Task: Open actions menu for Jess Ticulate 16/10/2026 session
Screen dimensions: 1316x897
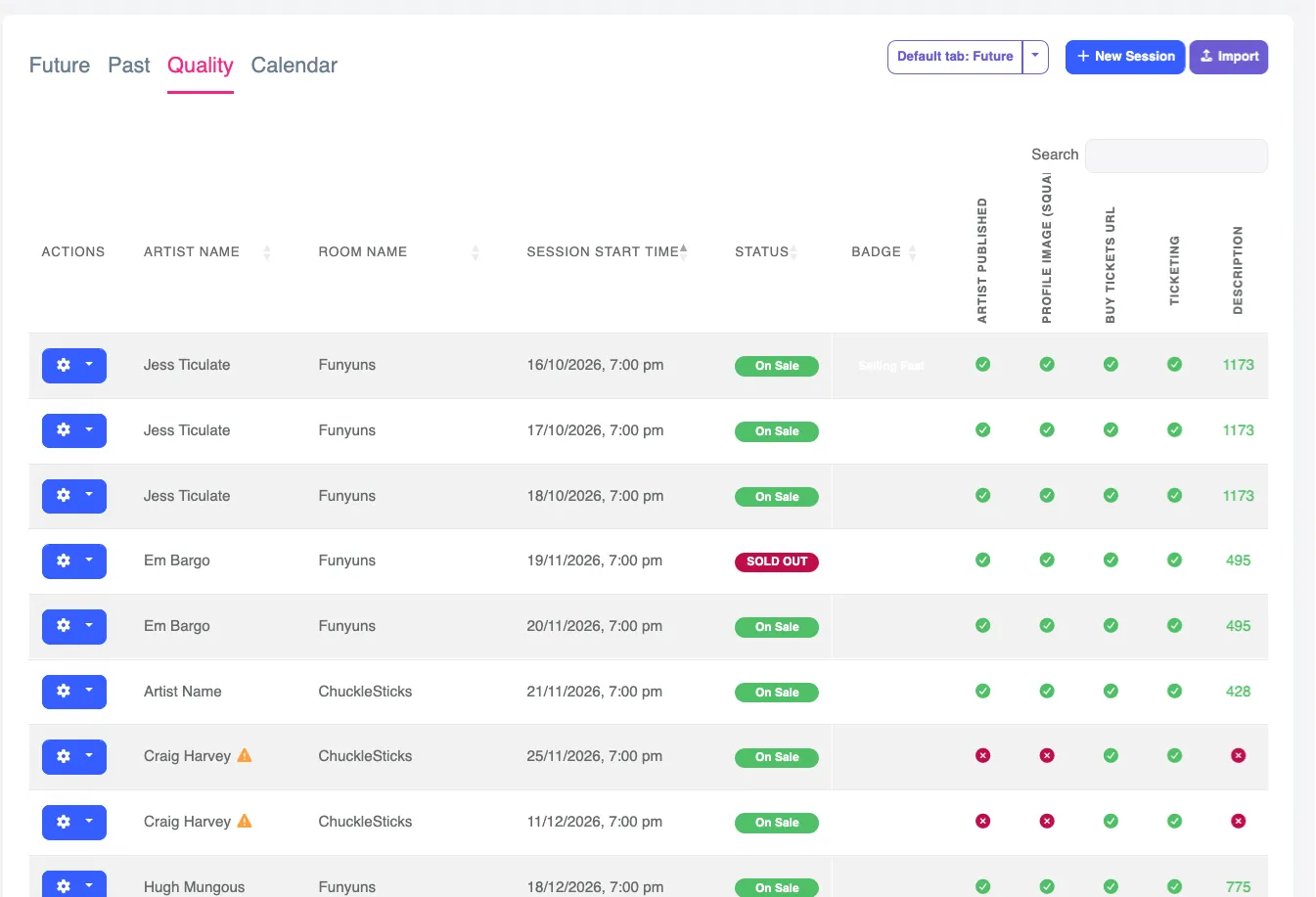Action: [74, 366]
